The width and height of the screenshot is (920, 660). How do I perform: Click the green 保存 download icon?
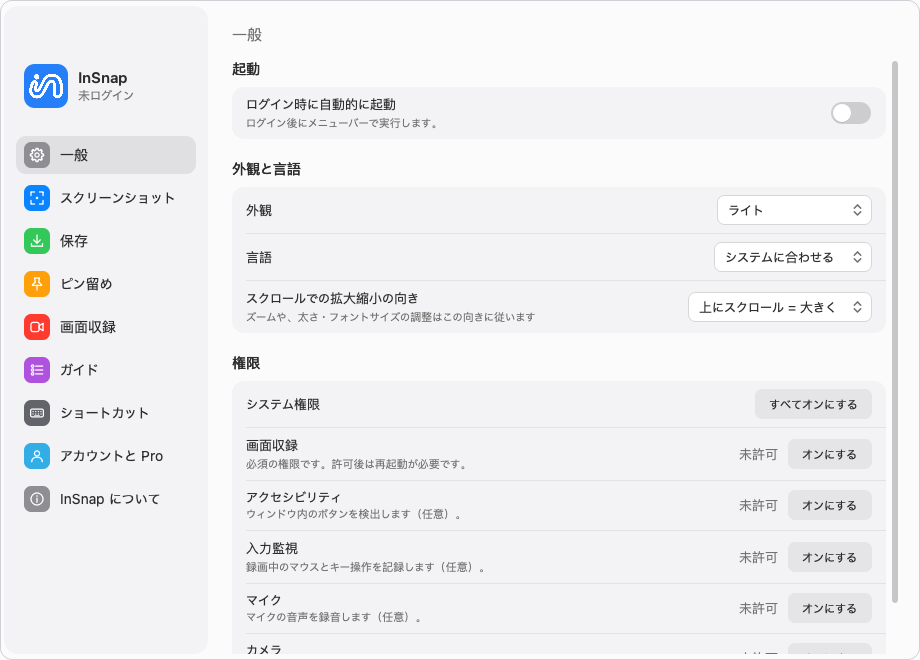[x=37, y=241]
